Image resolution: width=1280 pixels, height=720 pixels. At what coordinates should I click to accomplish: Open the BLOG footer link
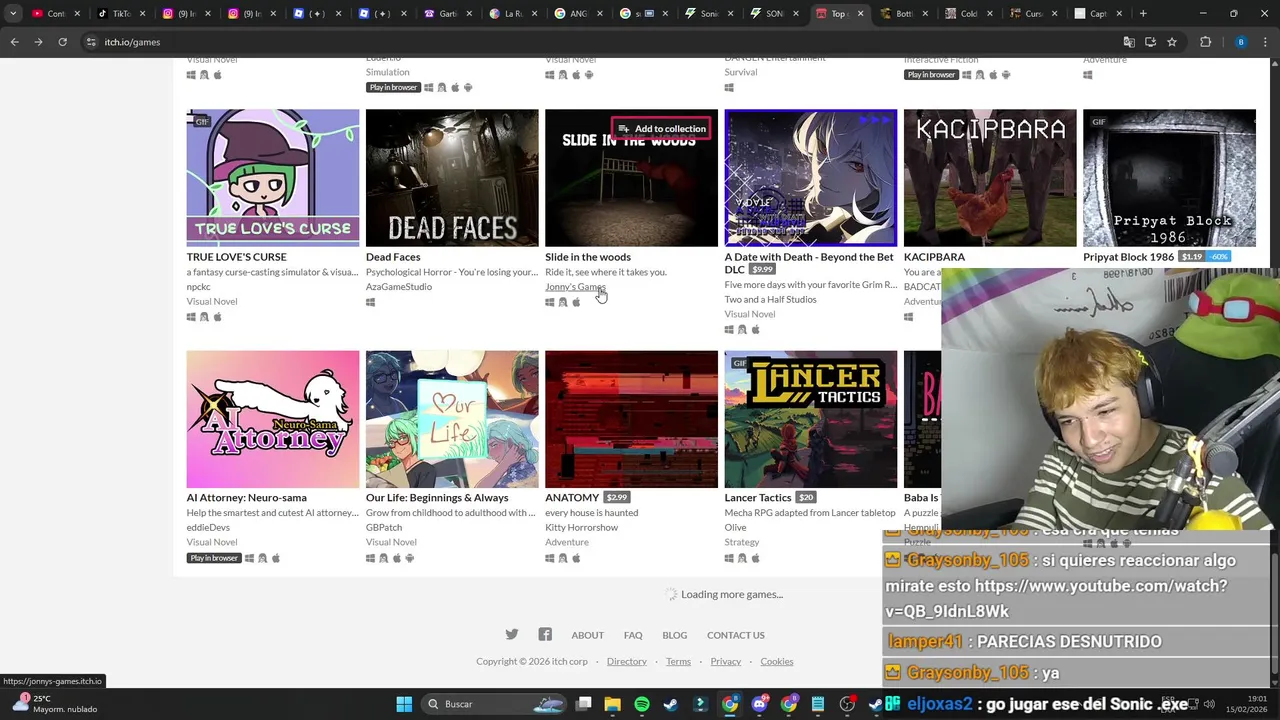pyautogui.click(x=675, y=635)
